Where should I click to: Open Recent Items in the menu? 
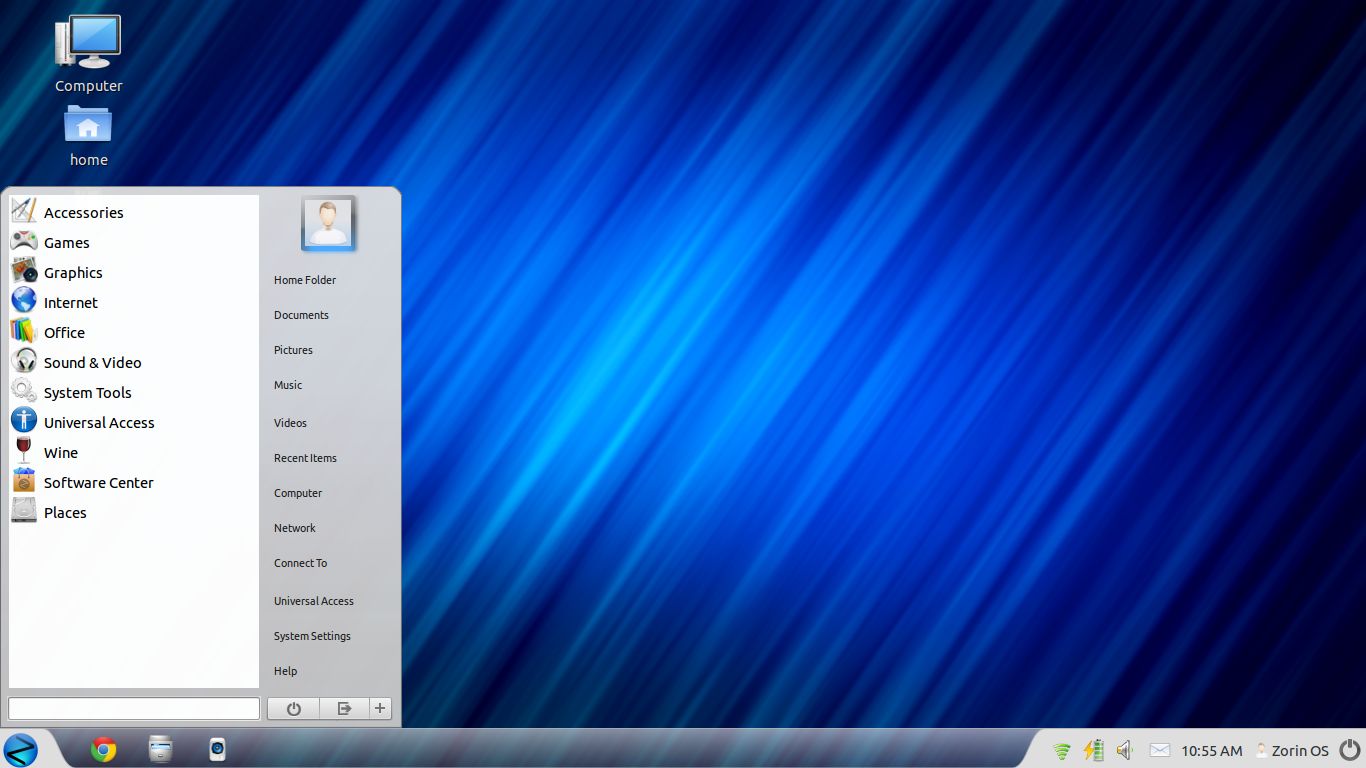click(x=305, y=458)
